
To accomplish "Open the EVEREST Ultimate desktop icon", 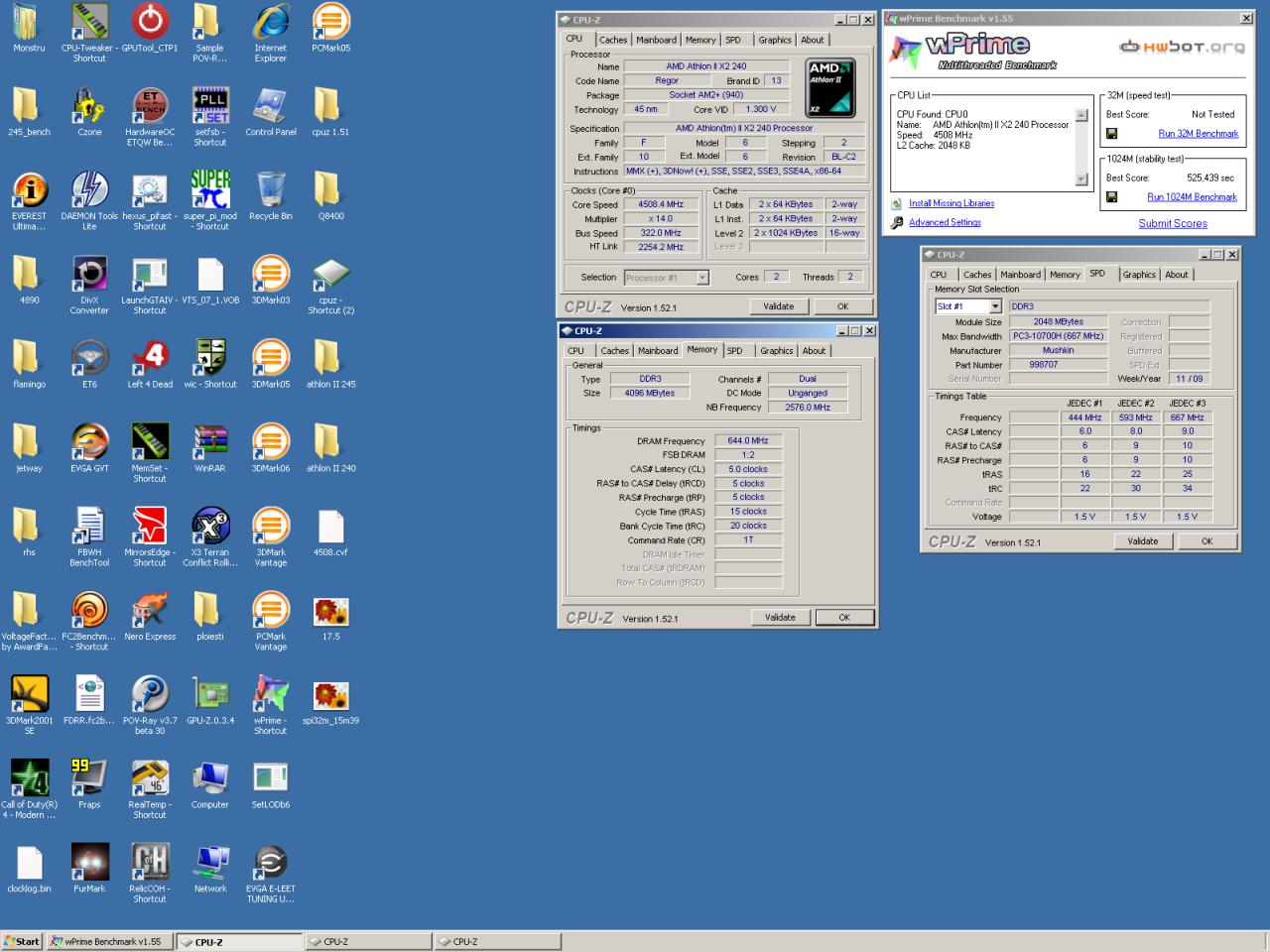I will point(29,190).
